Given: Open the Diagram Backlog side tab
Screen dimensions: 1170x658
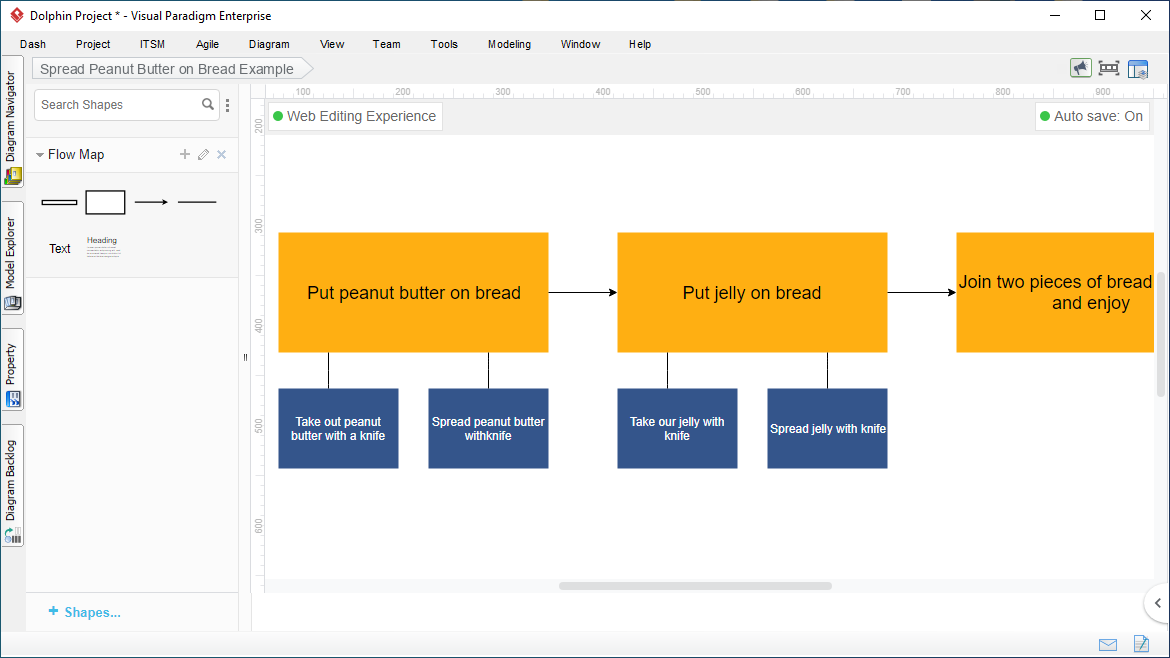Looking at the screenshot, I should click(x=12, y=486).
